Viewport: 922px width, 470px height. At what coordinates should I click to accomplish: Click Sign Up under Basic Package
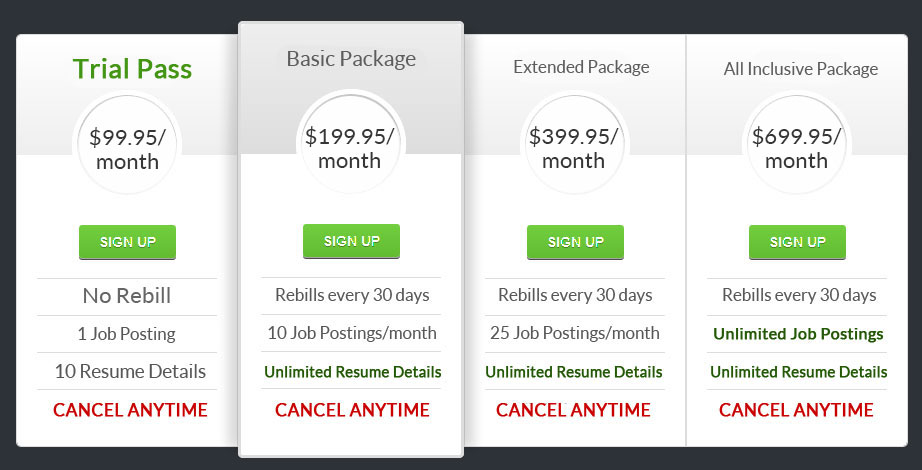pyautogui.click(x=351, y=241)
